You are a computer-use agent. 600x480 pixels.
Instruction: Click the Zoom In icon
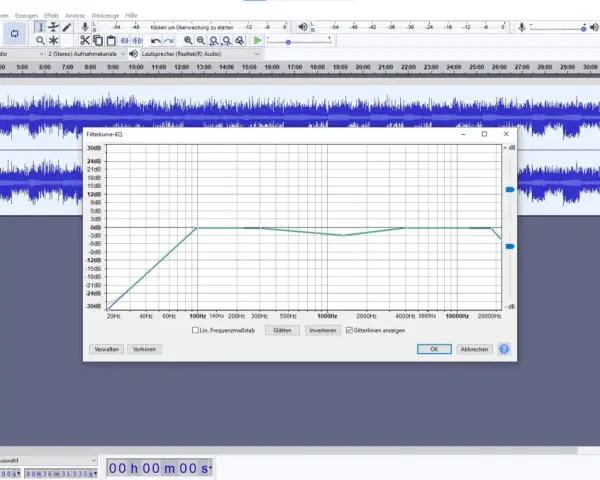coord(188,40)
